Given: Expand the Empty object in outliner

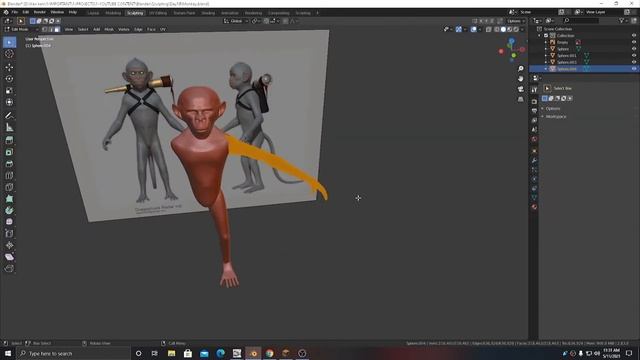Looking at the screenshot, I should click(x=546, y=42).
